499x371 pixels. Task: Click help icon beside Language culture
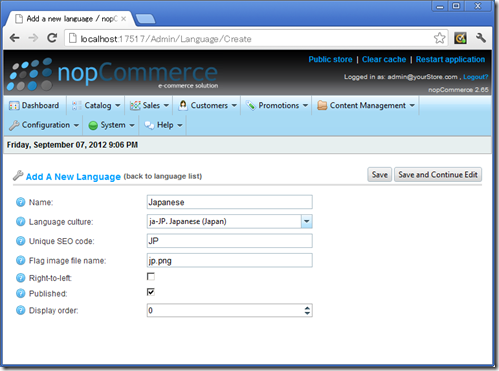pyautogui.click(x=20, y=221)
